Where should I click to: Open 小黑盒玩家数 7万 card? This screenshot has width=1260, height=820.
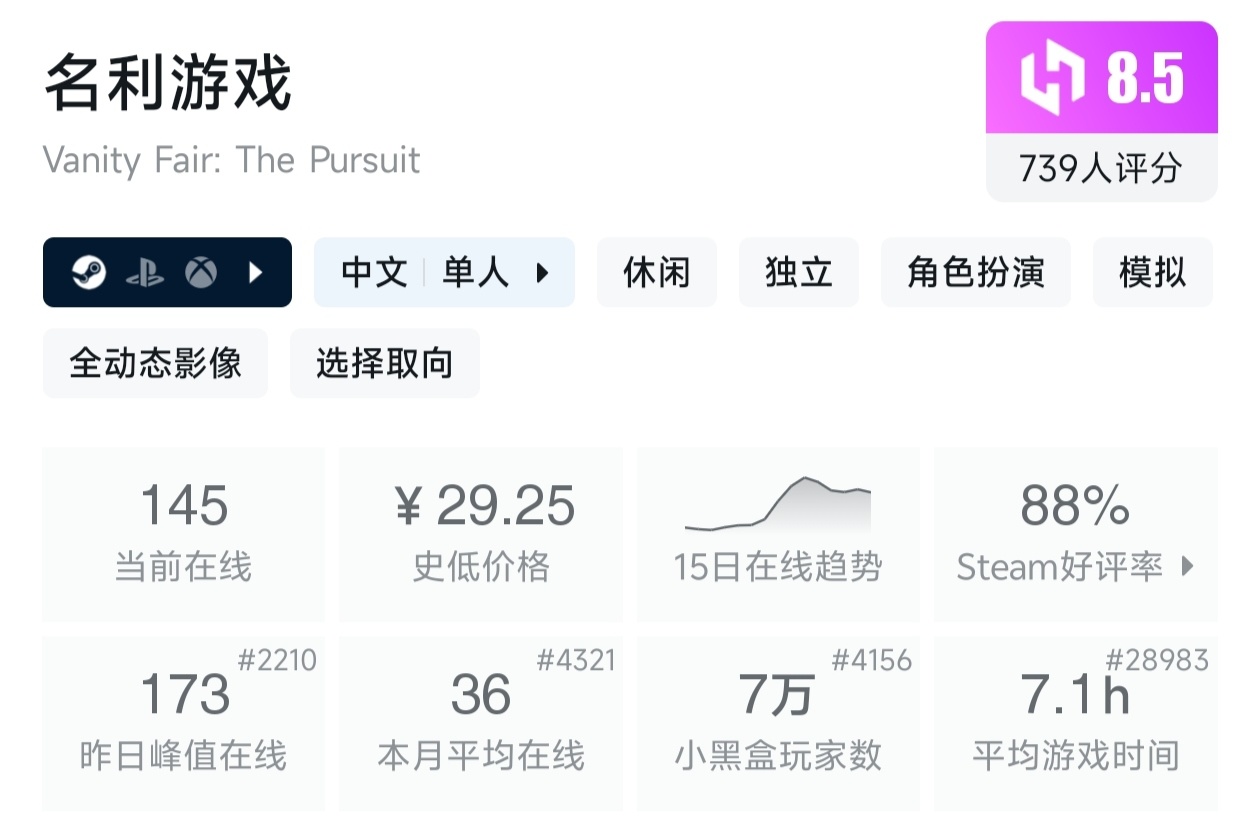[778, 723]
